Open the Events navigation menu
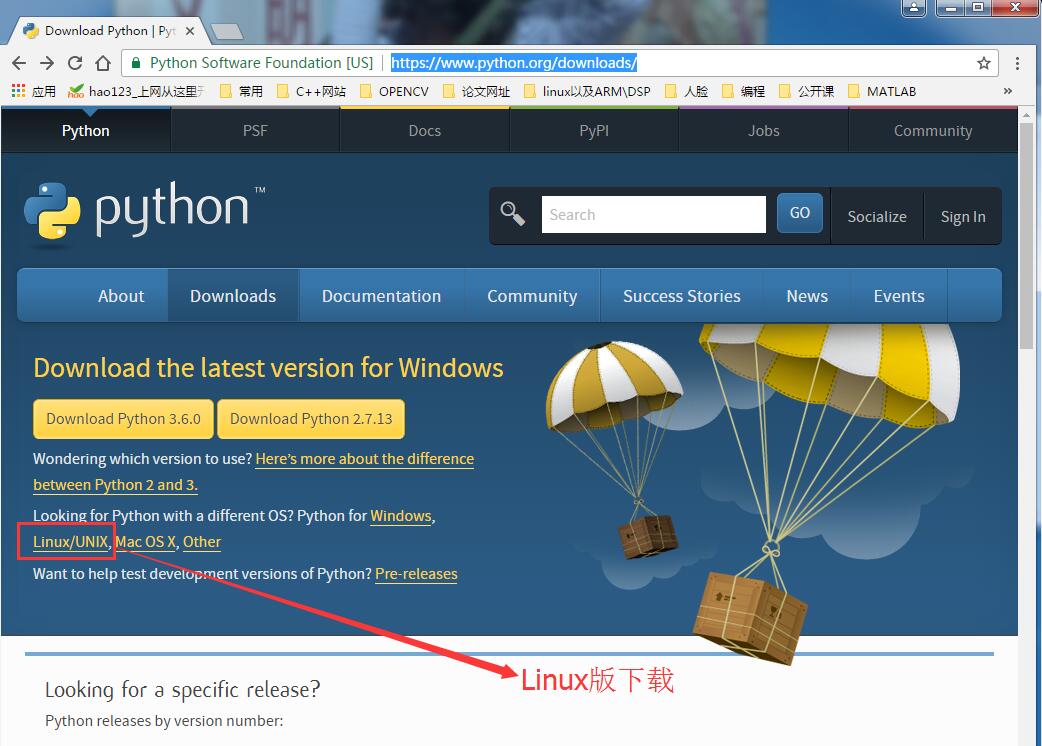The image size is (1042, 746). pos(898,296)
